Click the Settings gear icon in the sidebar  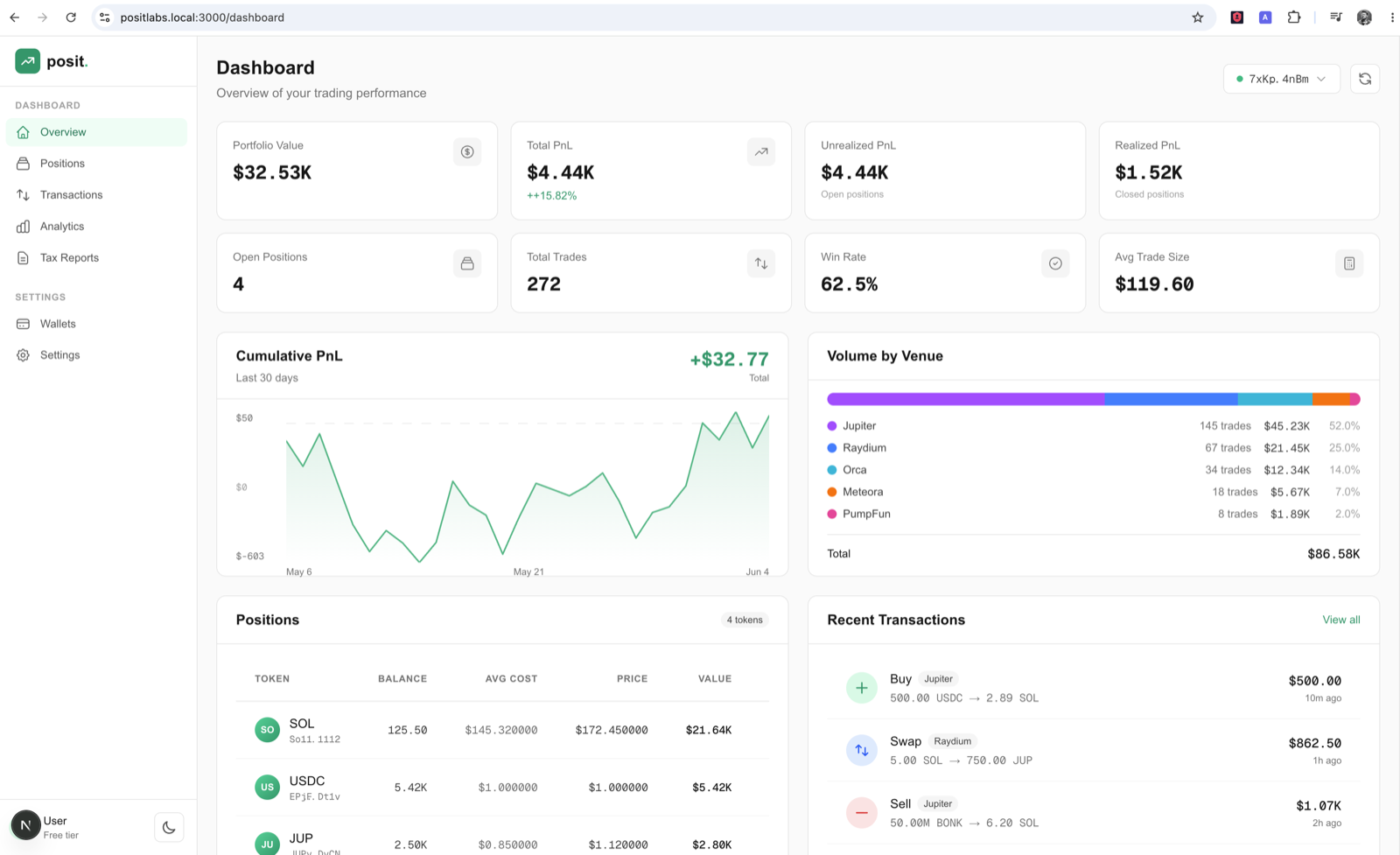click(23, 355)
